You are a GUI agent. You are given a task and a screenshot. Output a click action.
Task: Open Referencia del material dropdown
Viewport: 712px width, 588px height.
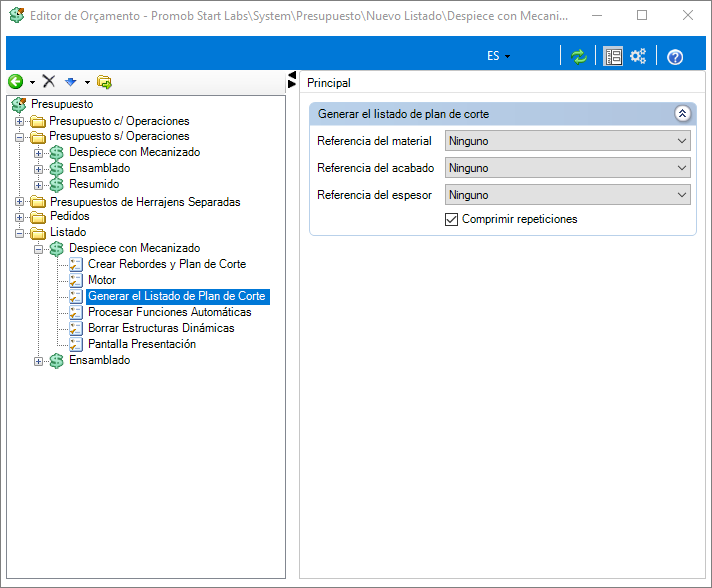tap(568, 141)
